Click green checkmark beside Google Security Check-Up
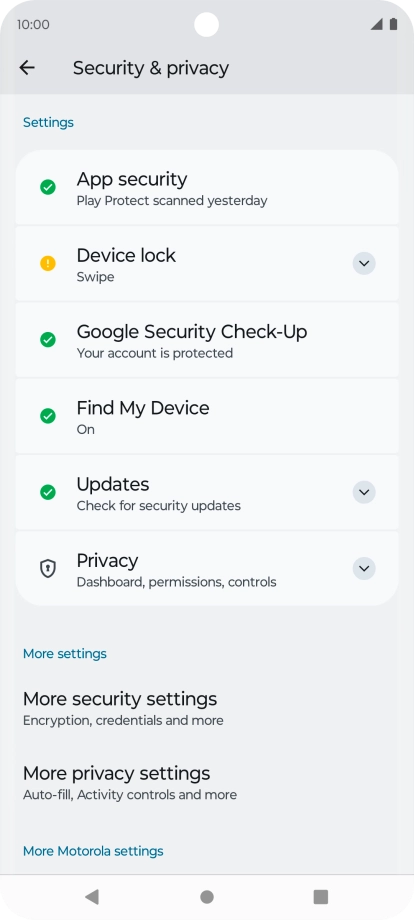414x920 pixels. (47, 340)
